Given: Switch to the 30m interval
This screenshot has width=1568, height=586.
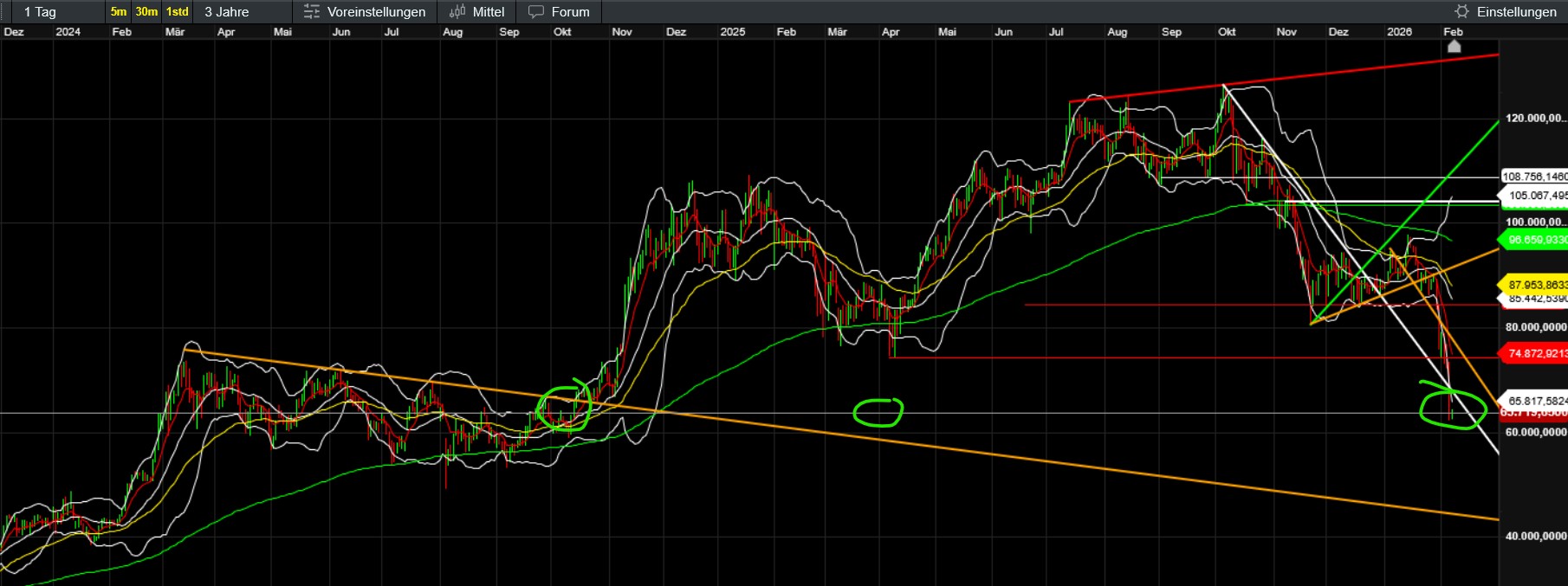Looking at the screenshot, I should click(146, 12).
